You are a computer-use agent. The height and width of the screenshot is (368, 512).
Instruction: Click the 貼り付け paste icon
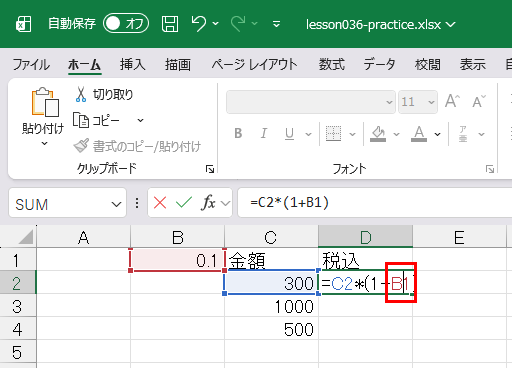pyautogui.click(x=45, y=102)
